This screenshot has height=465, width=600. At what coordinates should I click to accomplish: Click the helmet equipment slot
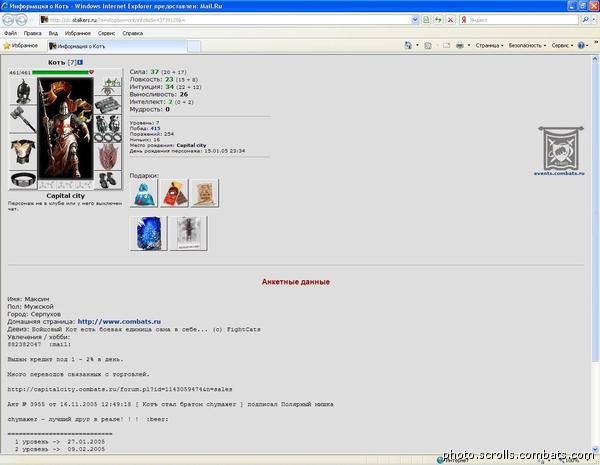(x=23, y=91)
